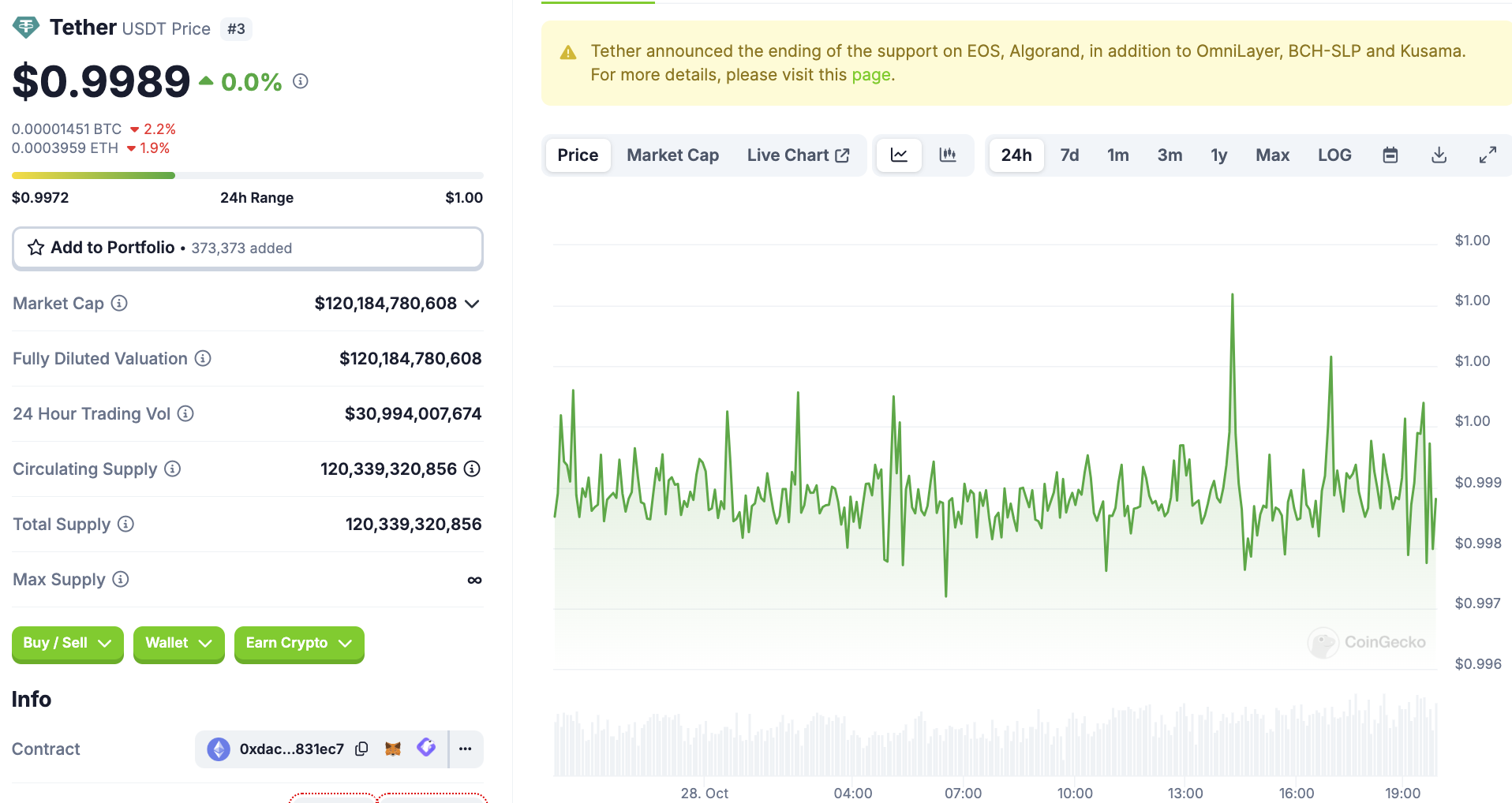Click the Tether logo icon

(26, 28)
